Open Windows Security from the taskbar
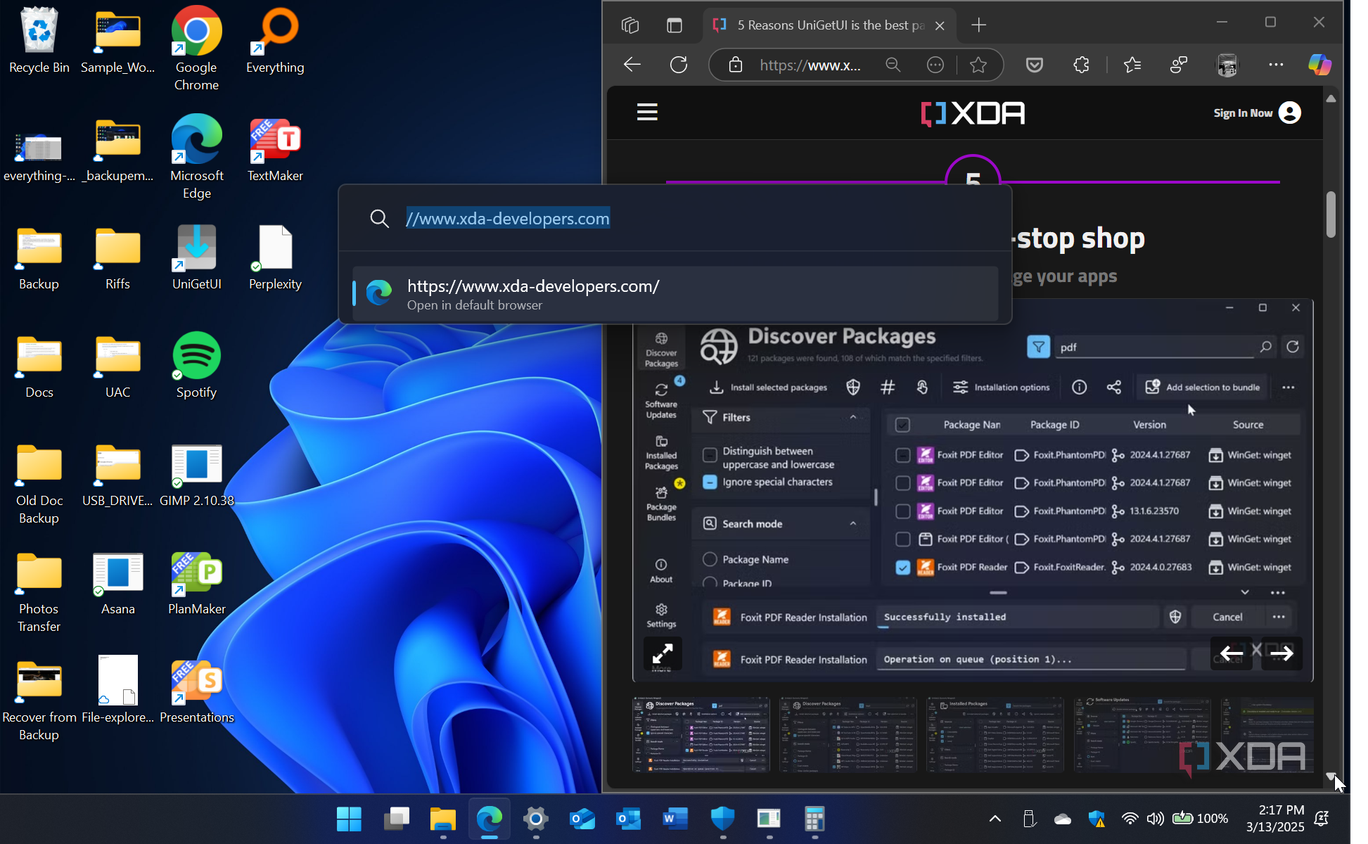Image resolution: width=1368 pixels, height=844 pixels. pyautogui.click(x=722, y=819)
